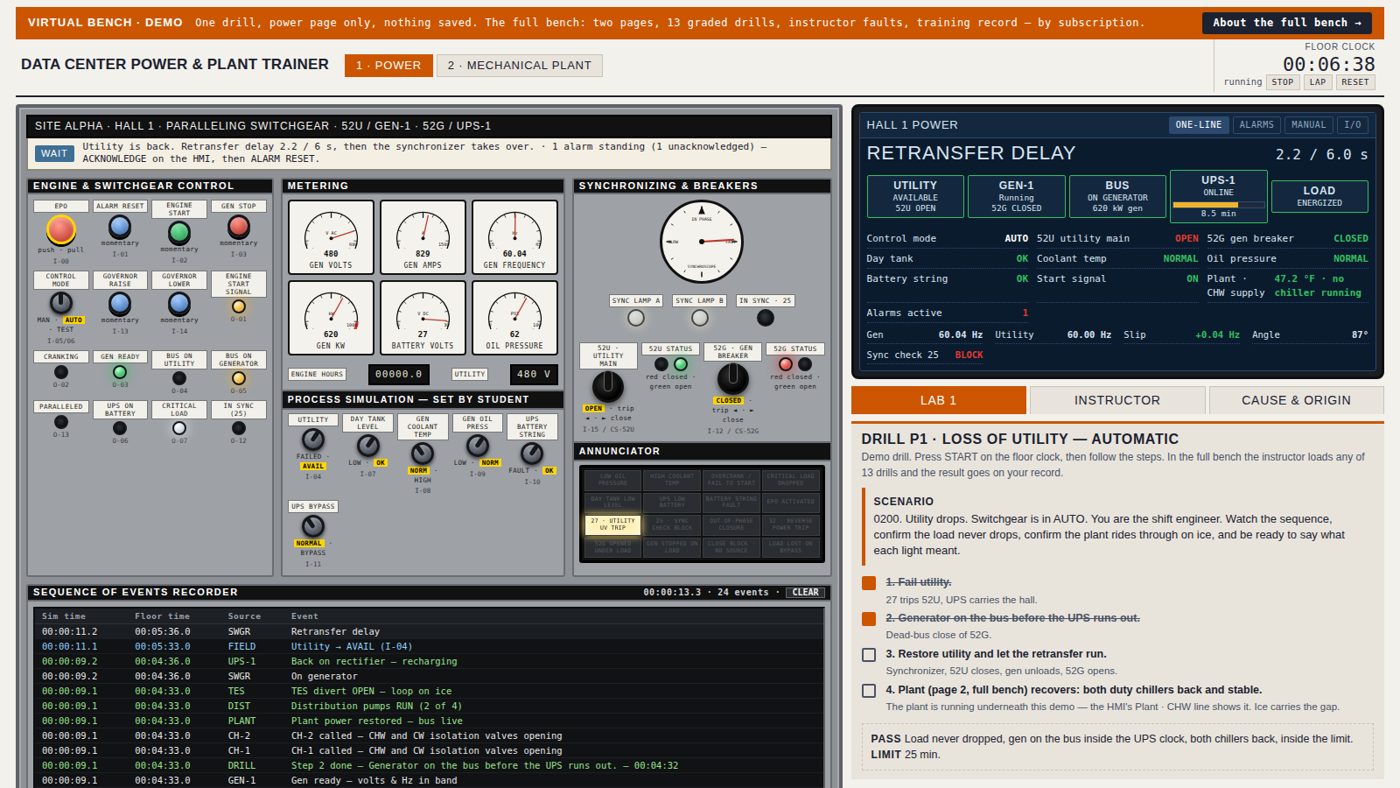The width and height of the screenshot is (1400, 788).
Task: Click the GOVERNOR LOWER blue pushbutton
Action: pos(179,304)
